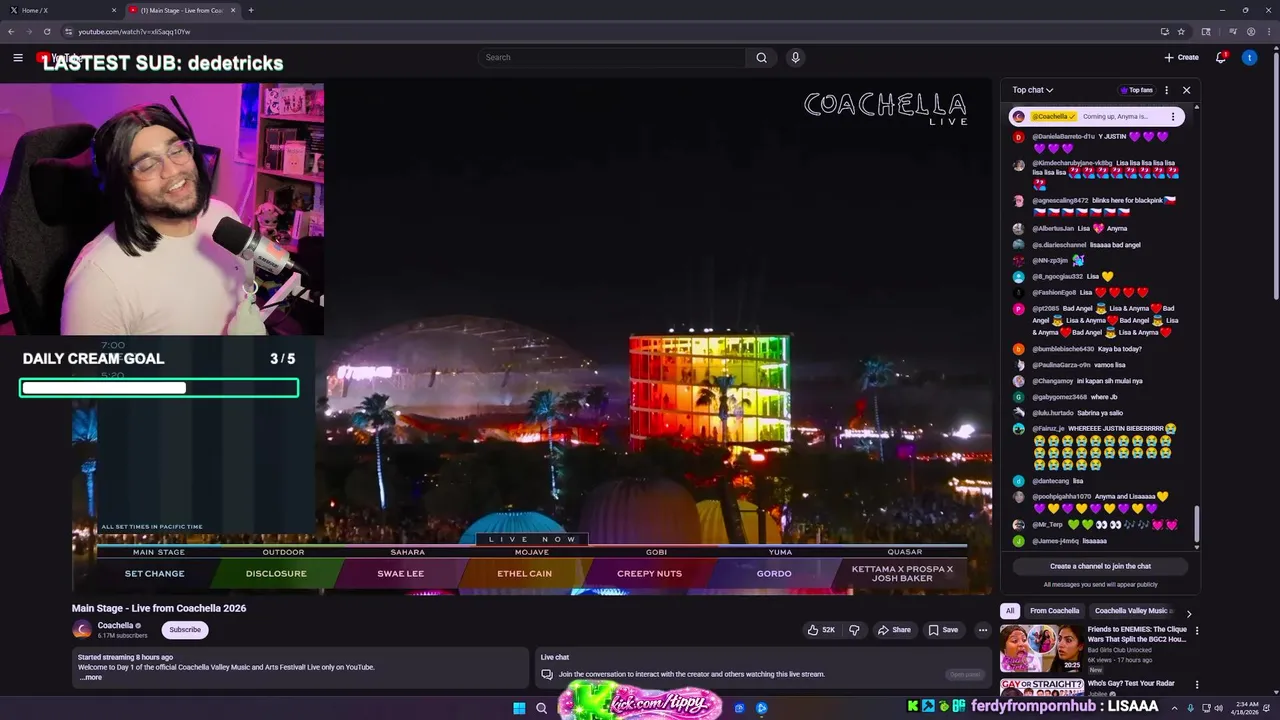Click the ETHEL CAIN Mojave stage label
The height and width of the screenshot is (720, 1280).
(x=525, y=574)
